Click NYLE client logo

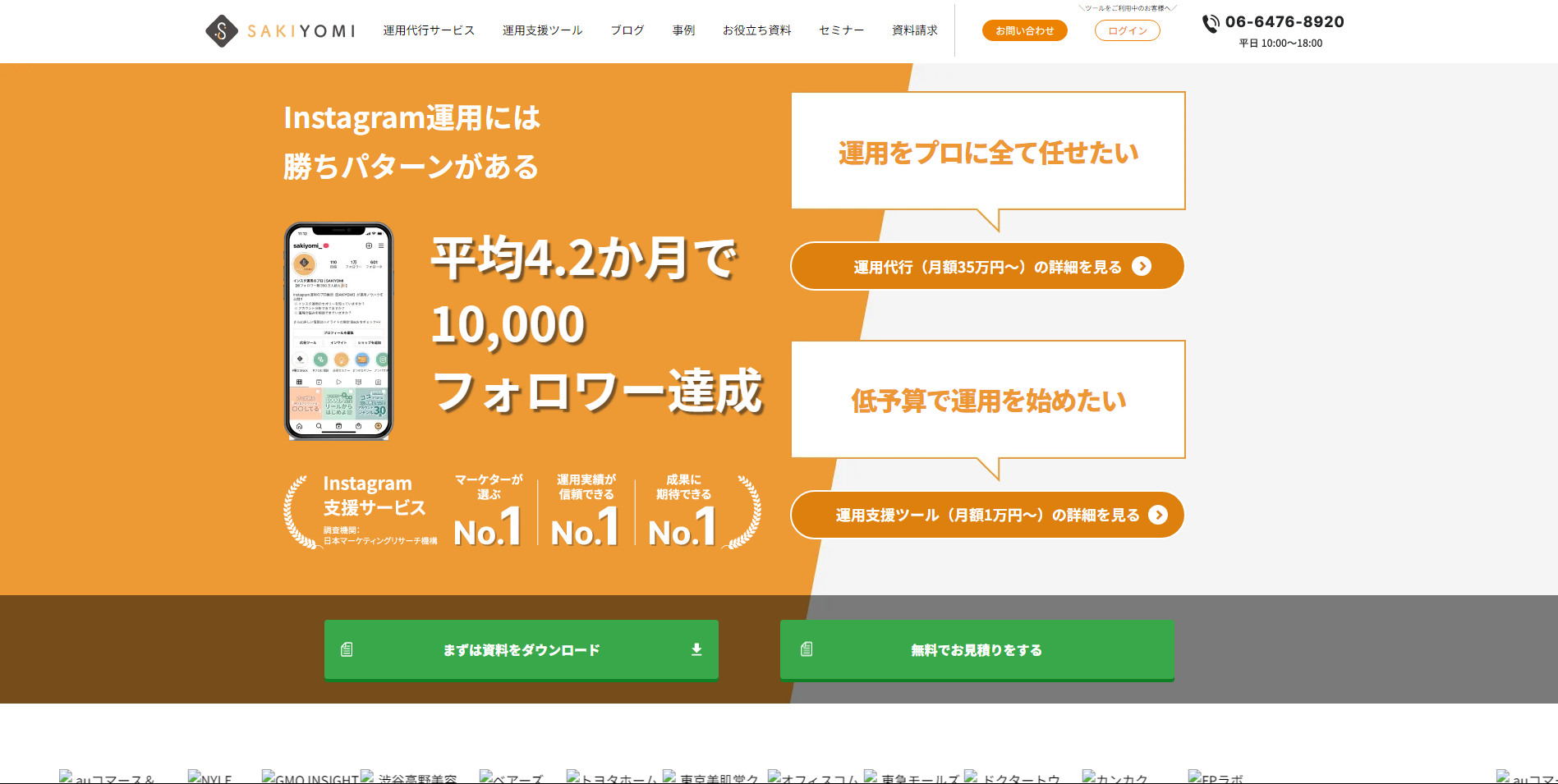[210, 777]
